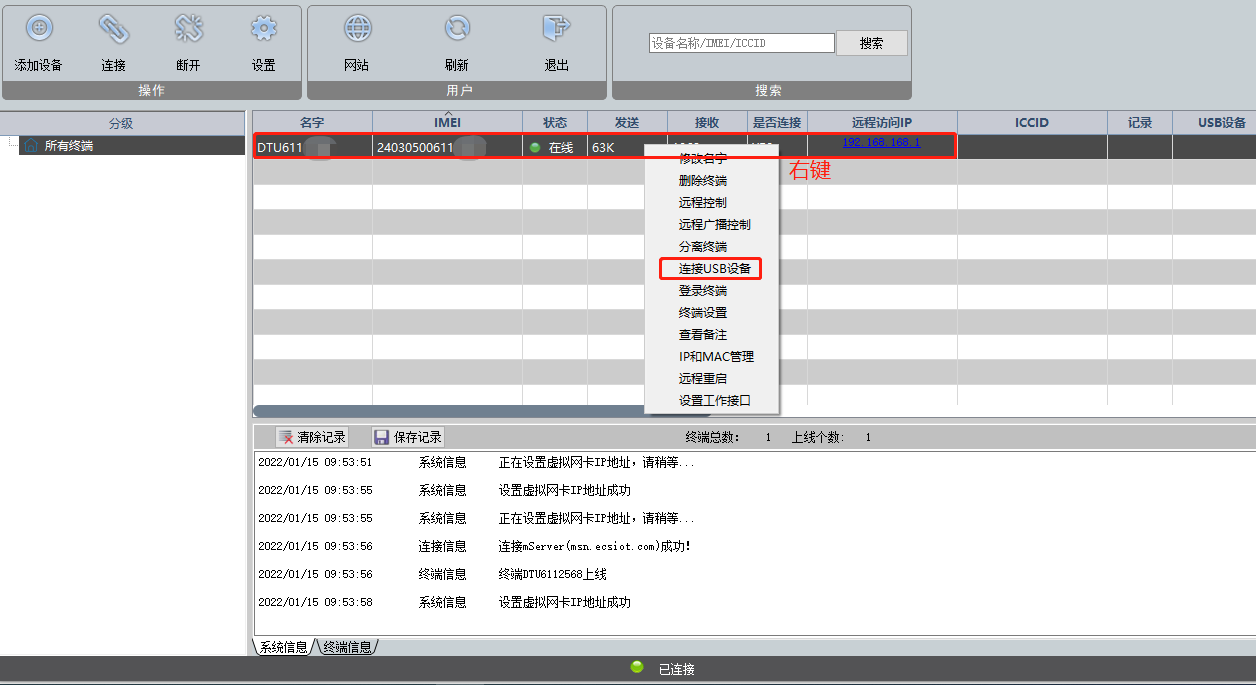Screen dimensions: 1256x685
Task: Click the 是否连接 column header
Action: 777,123
